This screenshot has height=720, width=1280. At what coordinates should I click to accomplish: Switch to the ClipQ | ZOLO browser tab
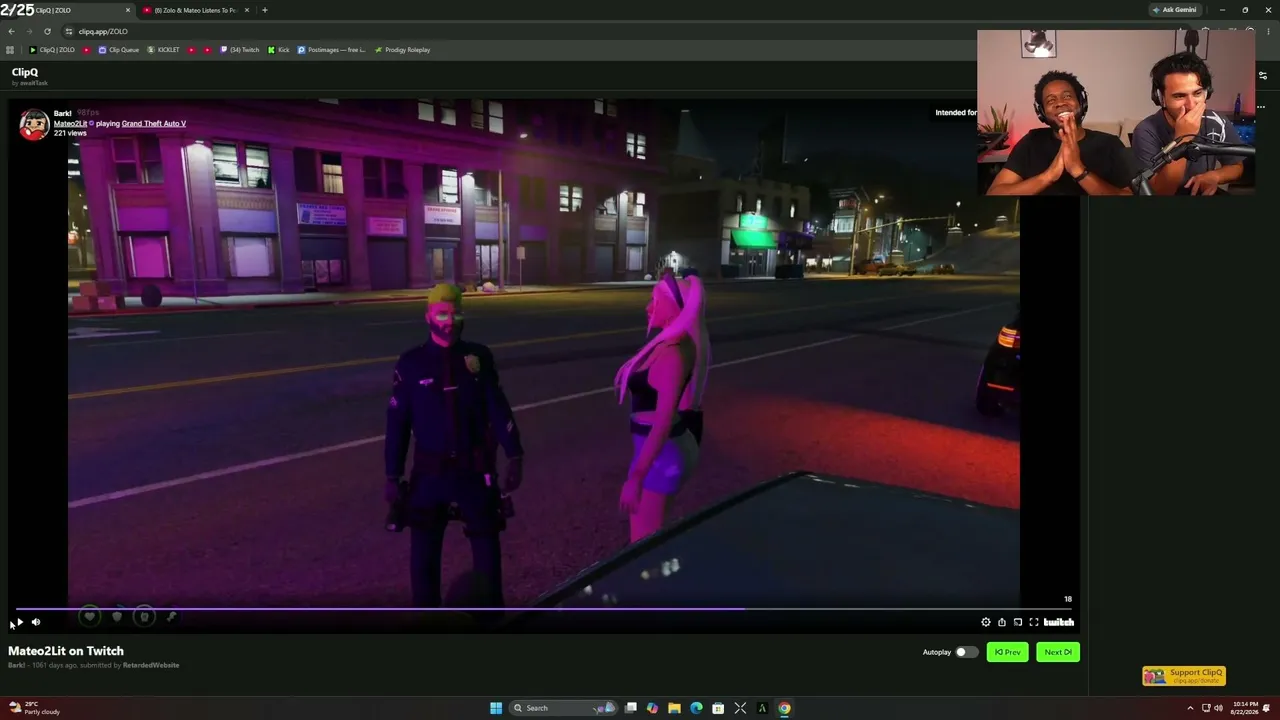68,10
